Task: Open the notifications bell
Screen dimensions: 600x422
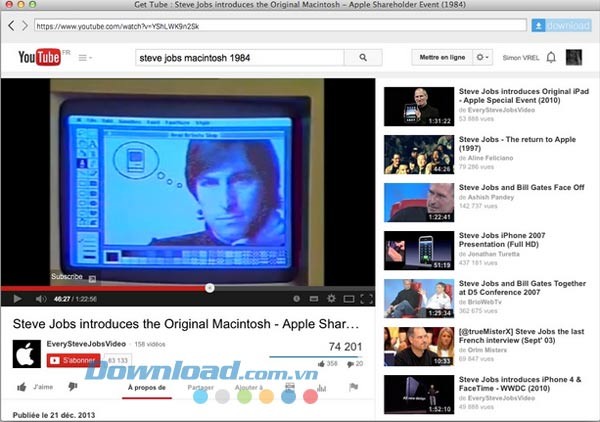Action: tap(551, 57)
